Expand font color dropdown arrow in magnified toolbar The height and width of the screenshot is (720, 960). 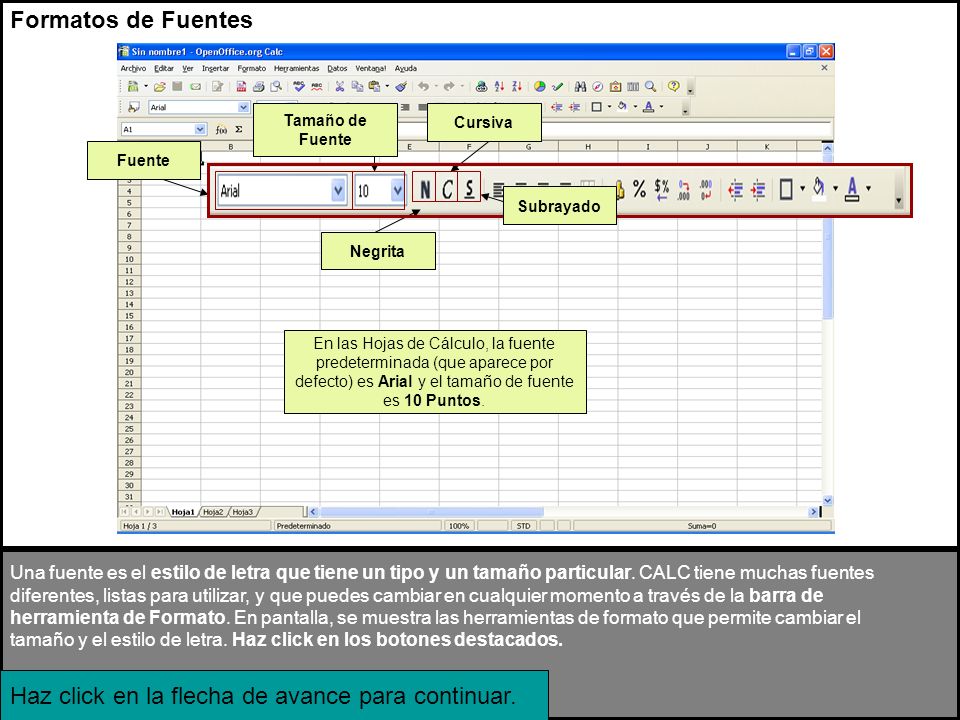pos(868,189)
